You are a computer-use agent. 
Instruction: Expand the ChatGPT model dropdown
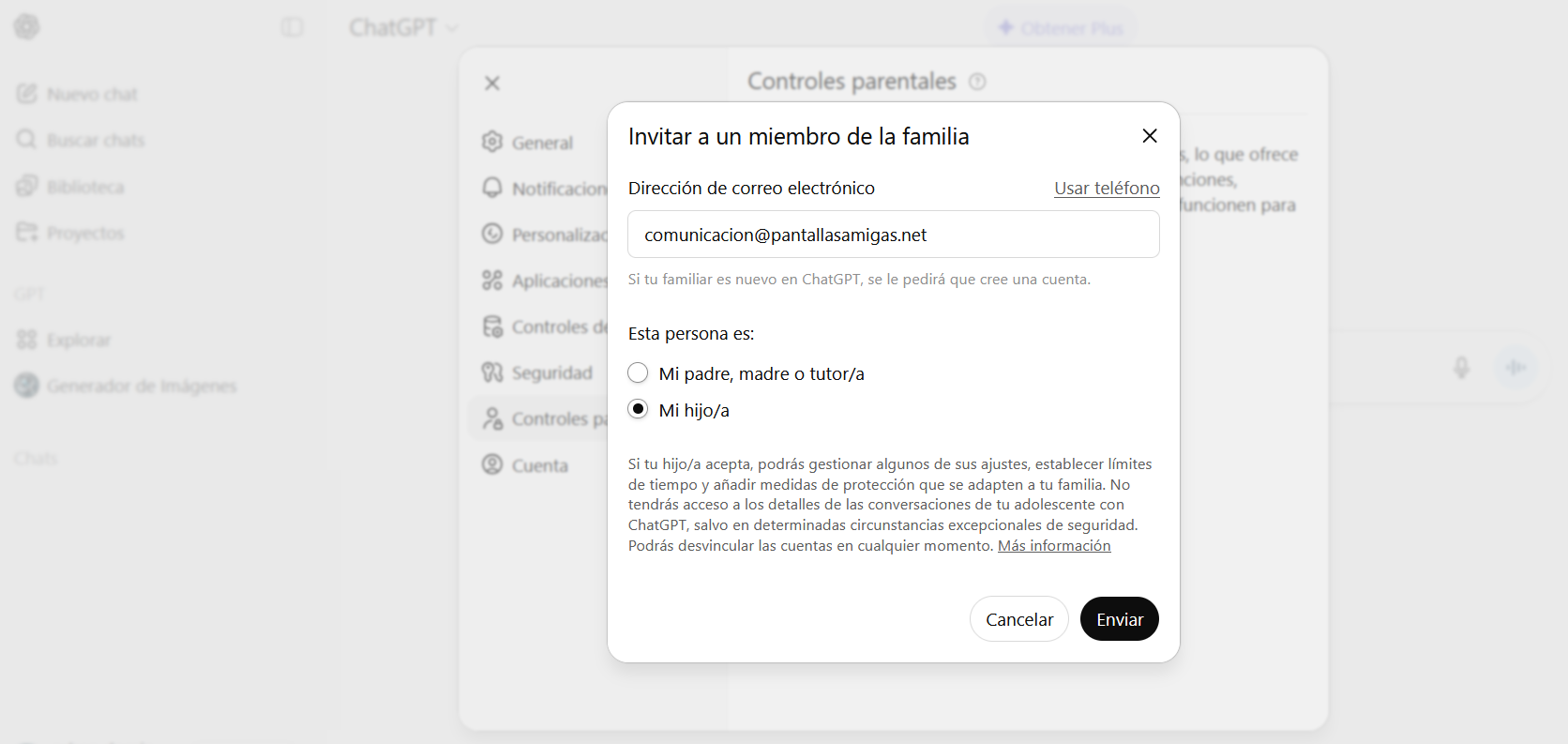point(403,28)
